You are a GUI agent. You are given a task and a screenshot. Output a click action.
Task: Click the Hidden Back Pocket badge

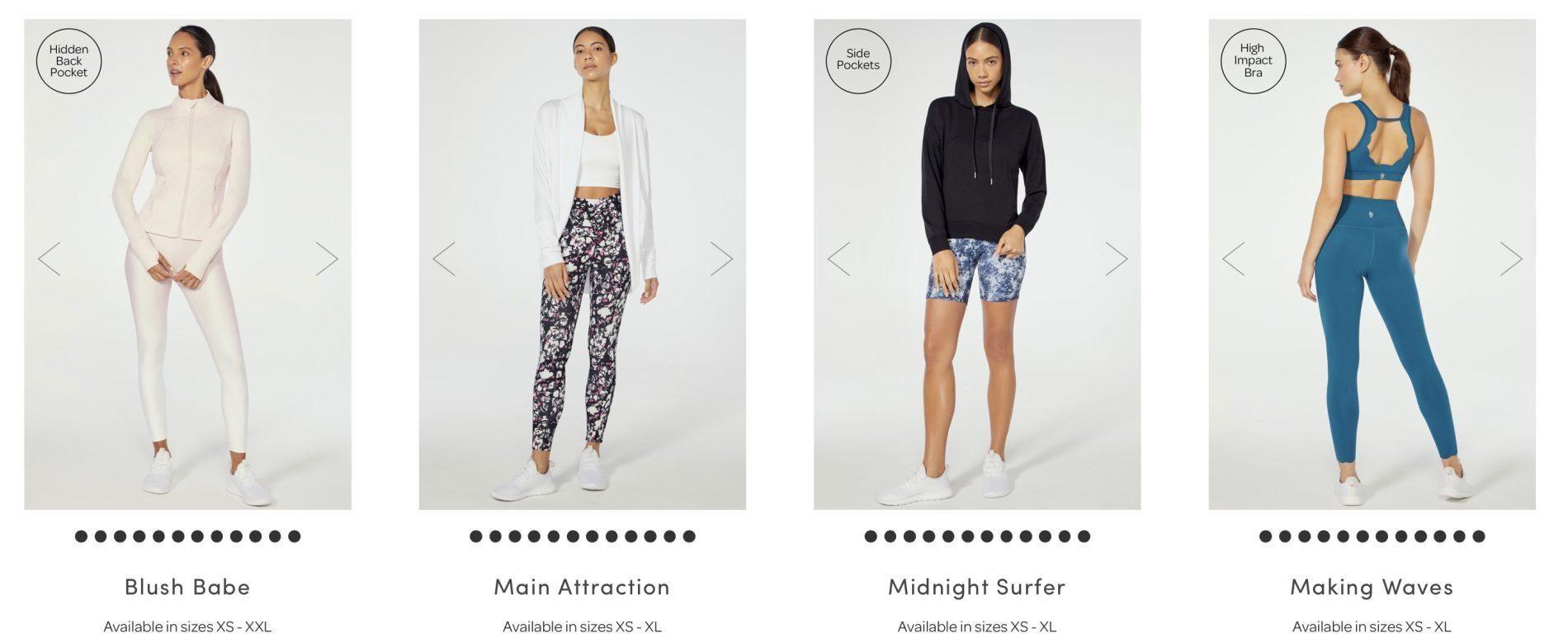point(68,61)
